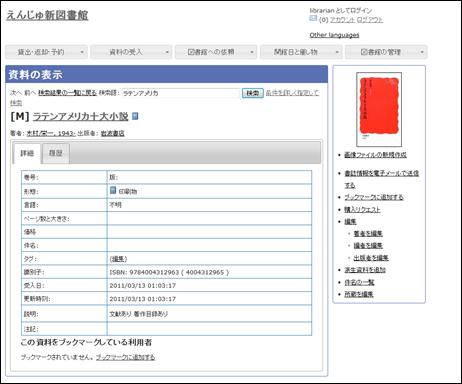The height and width of the screenshot is (384, 462).
Task: Open the 貸出・返却・予約 dropdown menu
Action: tap(46, 52)
